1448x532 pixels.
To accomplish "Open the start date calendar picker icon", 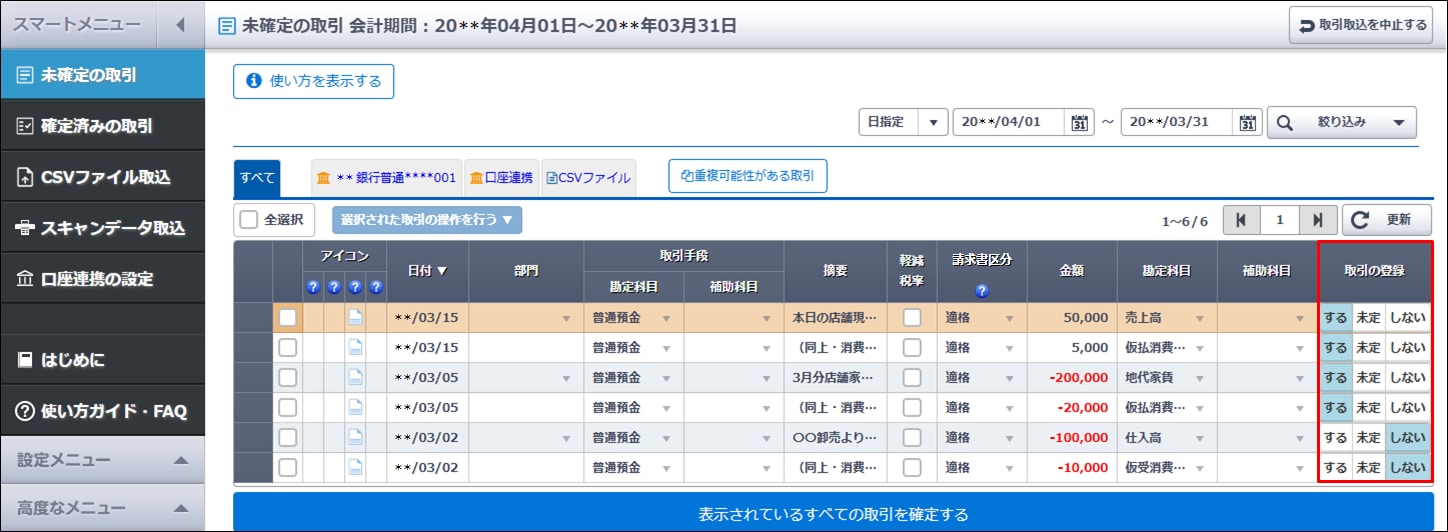I will [x=1079, y=123].
